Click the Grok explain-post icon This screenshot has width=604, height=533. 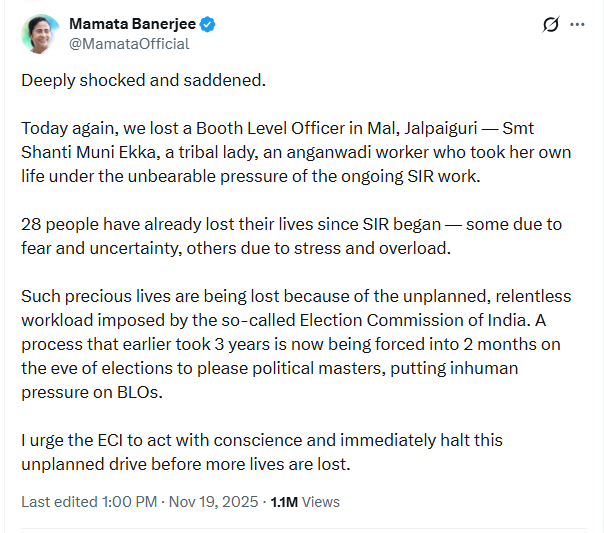tap(549, 25)
